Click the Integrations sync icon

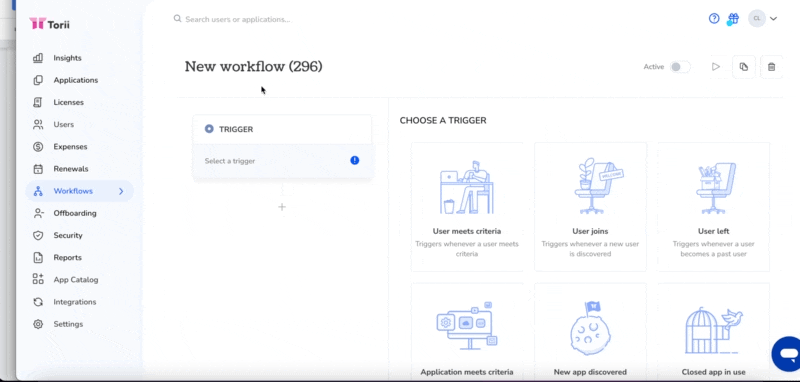pyautogui.click(x=38, y=302)
